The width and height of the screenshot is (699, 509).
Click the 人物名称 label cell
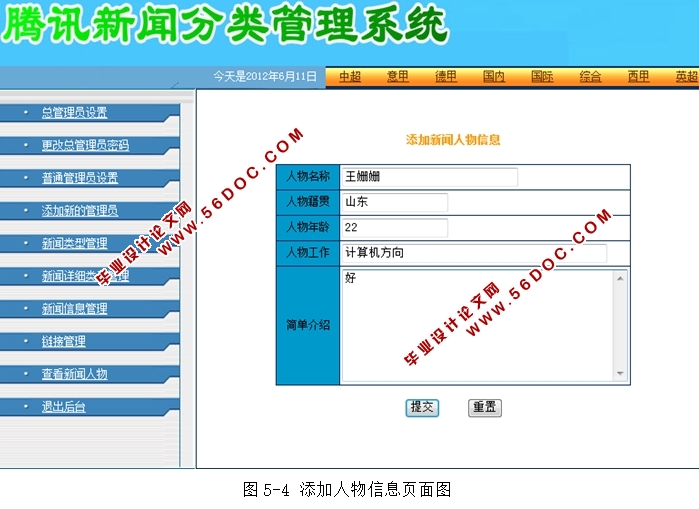[308, 177]
